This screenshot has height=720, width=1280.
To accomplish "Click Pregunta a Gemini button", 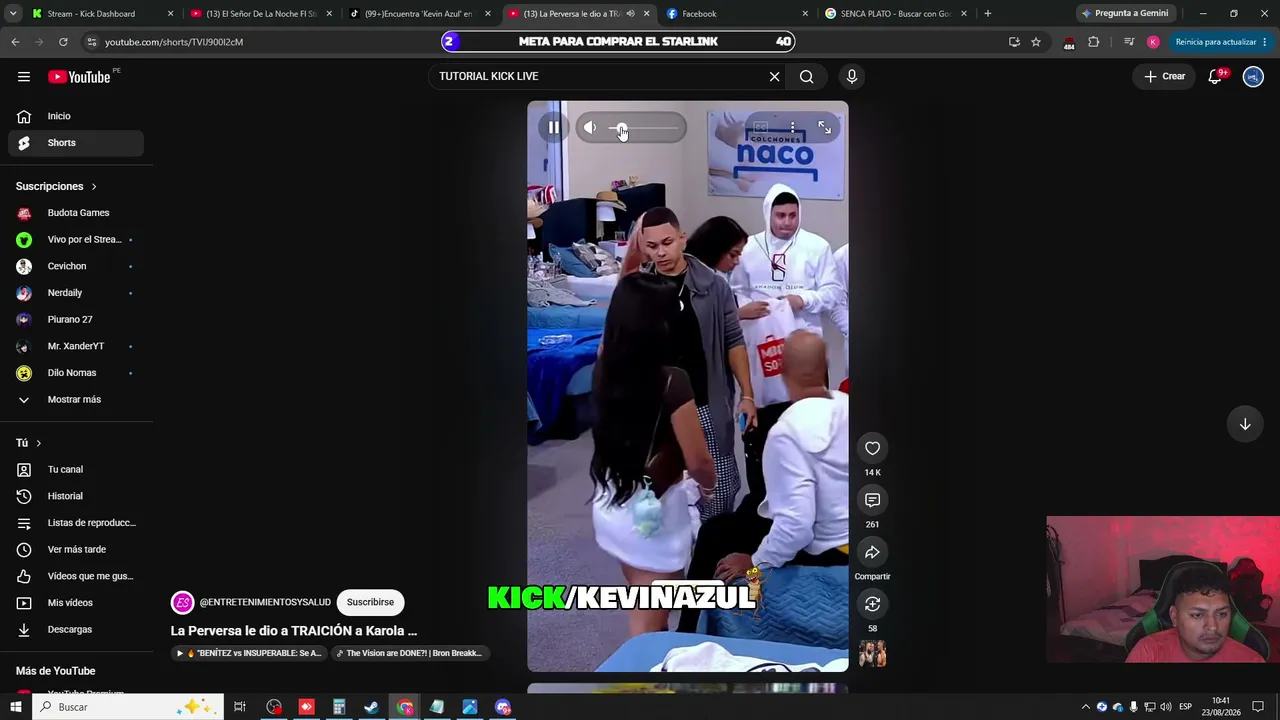I will [x=1125, y=14].
